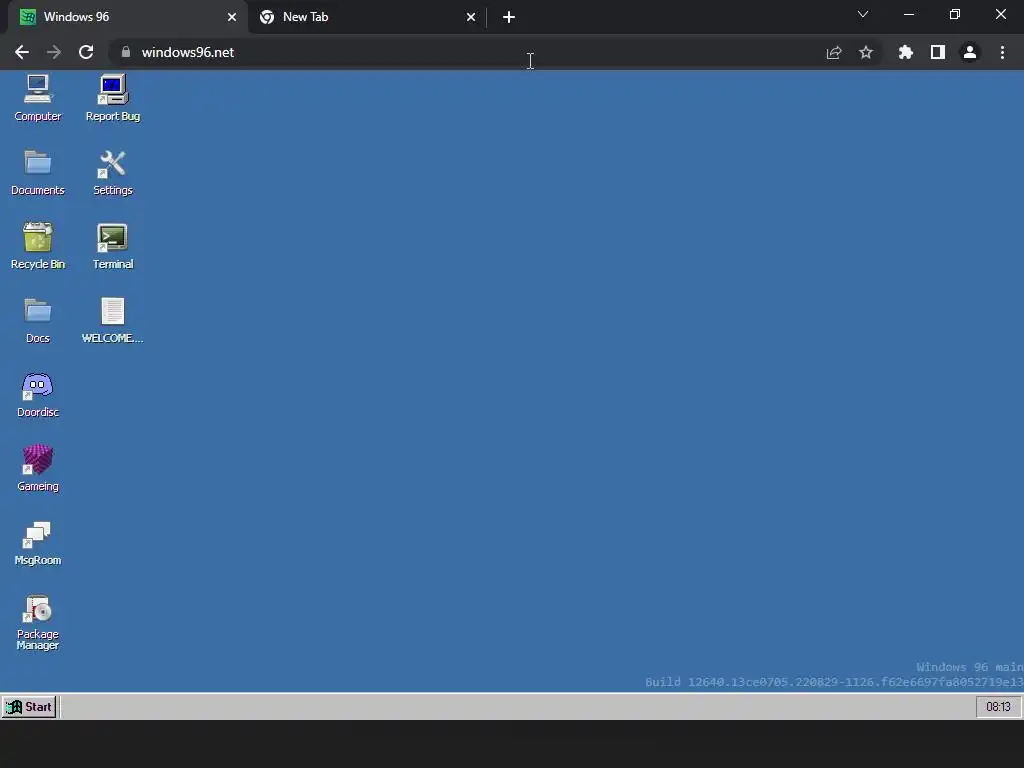Reload the windows96.net page
Screen dimensions: 1024x768
tap(86, 52)
